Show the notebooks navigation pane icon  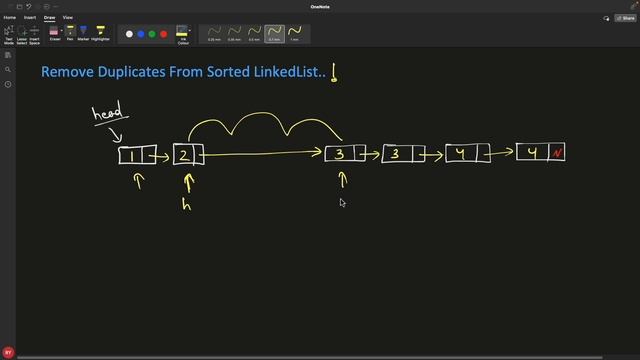(x=8, y=55)
